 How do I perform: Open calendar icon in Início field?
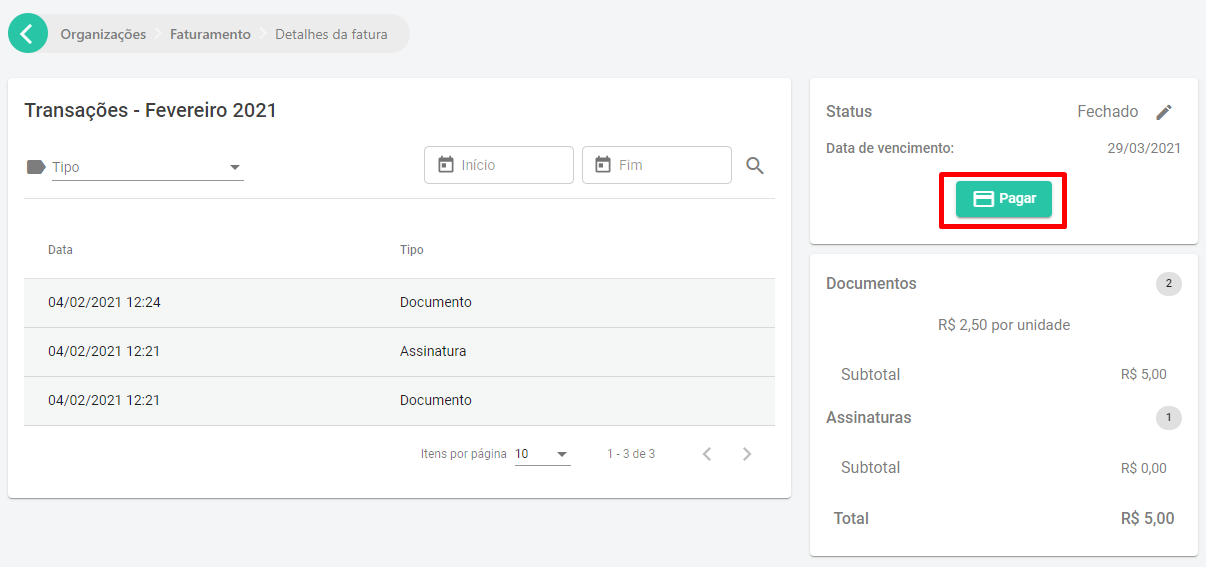coord(446,165)
